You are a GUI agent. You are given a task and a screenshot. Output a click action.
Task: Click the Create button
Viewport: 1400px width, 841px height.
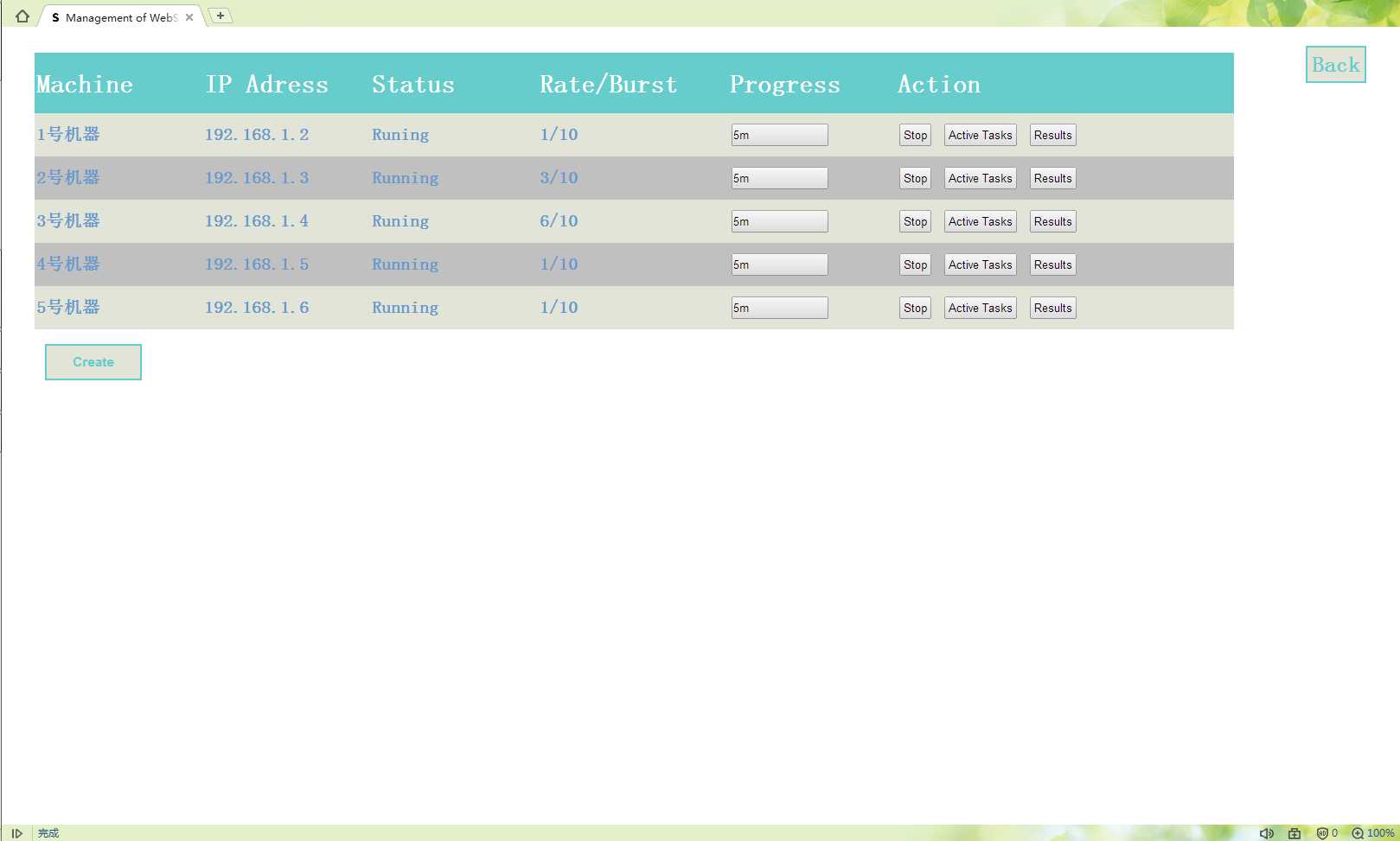pos(93,362)
